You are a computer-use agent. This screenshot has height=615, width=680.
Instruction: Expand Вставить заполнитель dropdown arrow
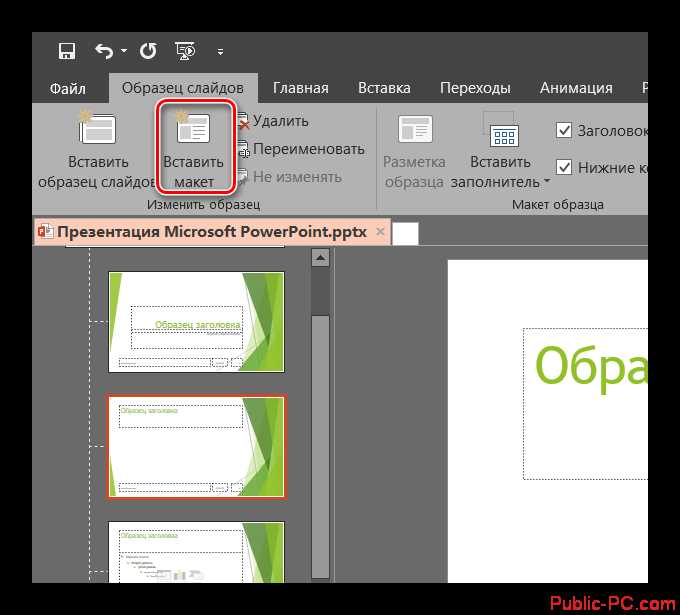pos(546,181)
